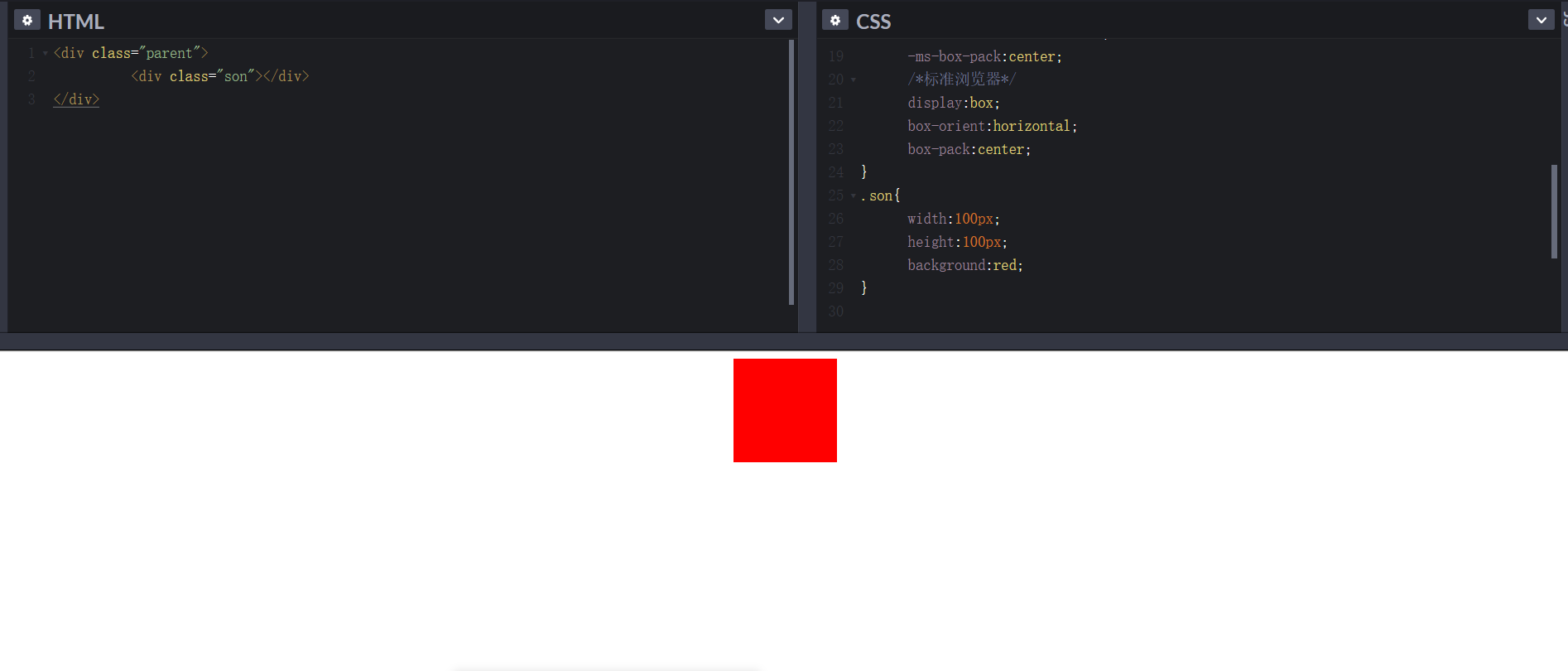Click the 'box-pack:center;' line 23

tap(969, 149)
